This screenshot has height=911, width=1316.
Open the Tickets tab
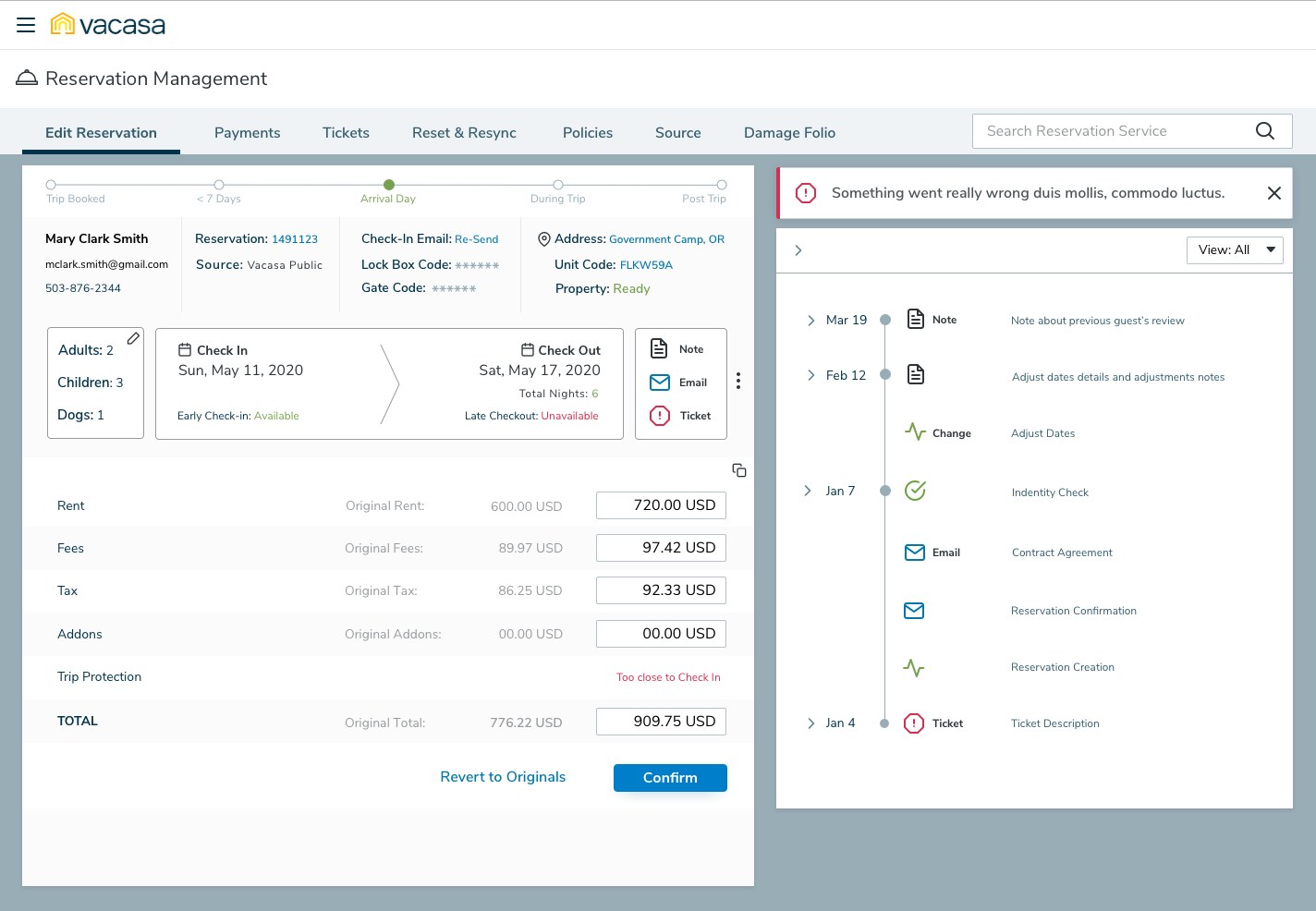coord(346,132)
